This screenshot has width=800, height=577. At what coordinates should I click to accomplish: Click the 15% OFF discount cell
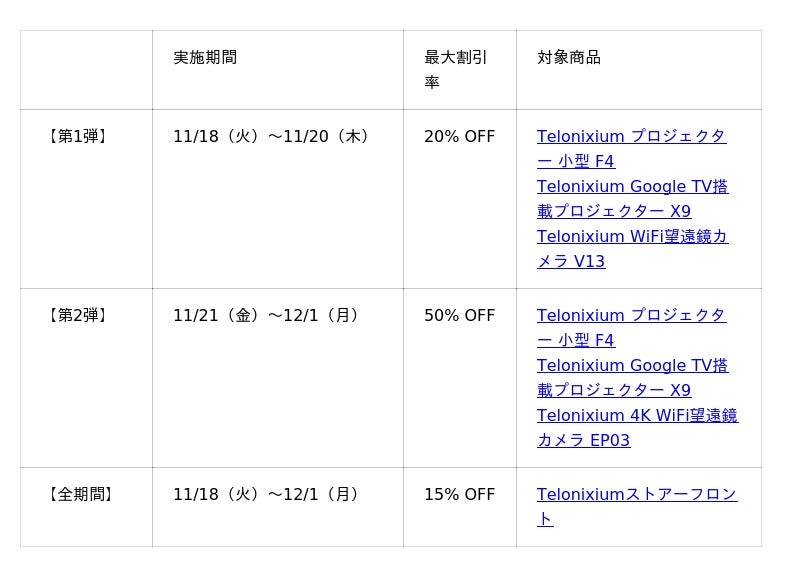click(x=459, y=494)
